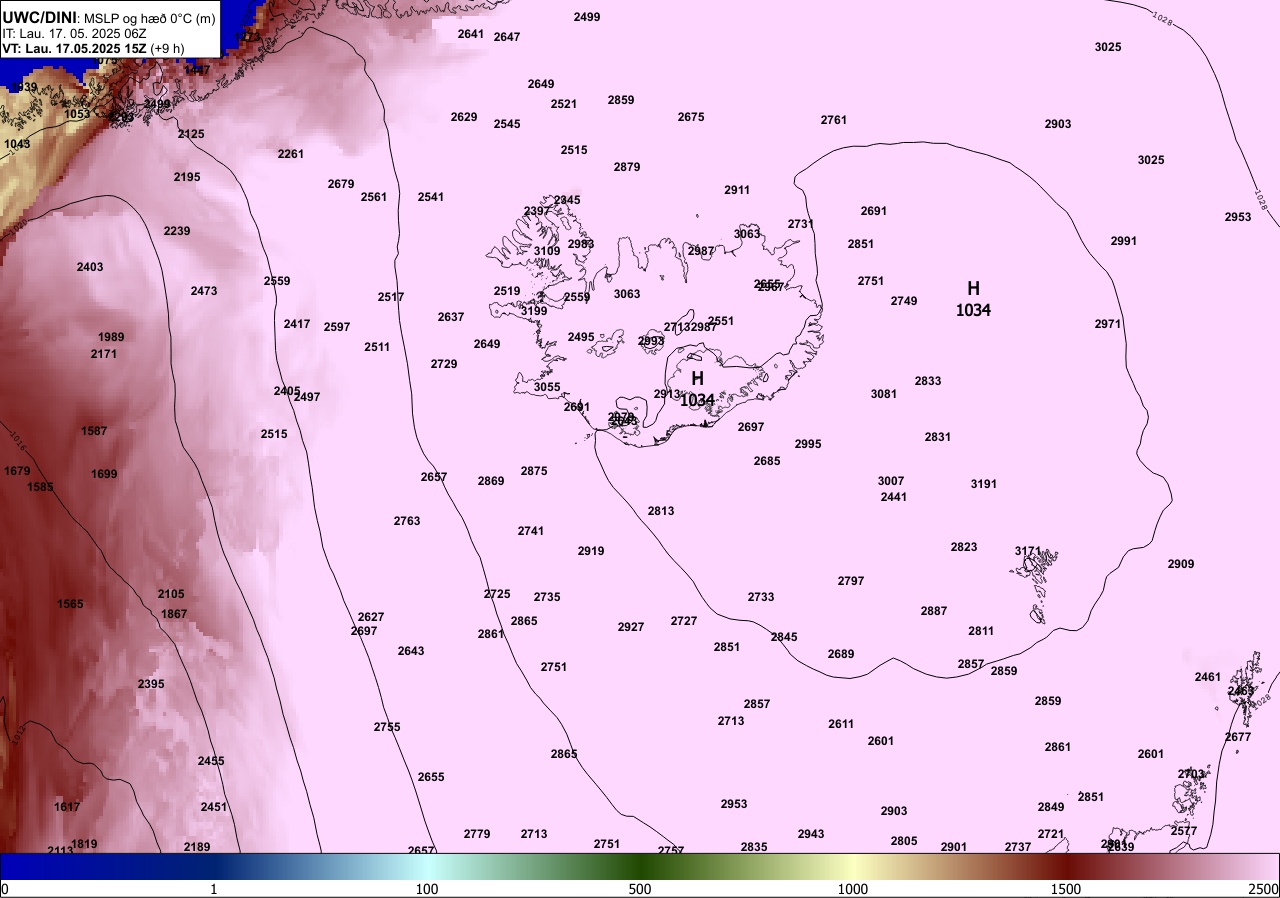1280x898 pixels.
Task: Click the freezing level value 2441
Action: click(x=894, y=497)
